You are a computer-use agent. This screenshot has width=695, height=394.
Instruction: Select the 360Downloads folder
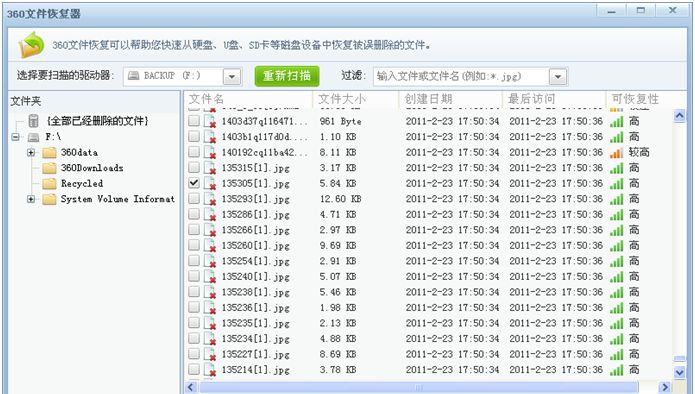coord(92,168)
